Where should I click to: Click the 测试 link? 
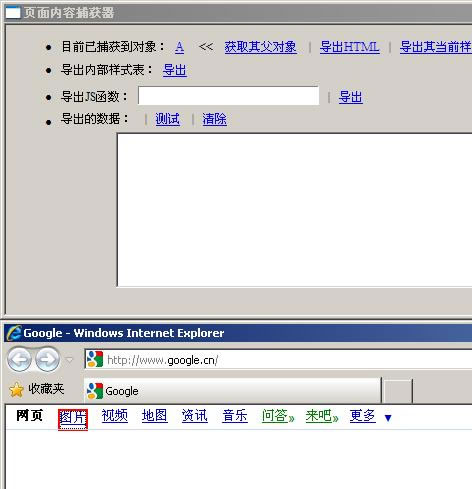click(x=167, y=119)
